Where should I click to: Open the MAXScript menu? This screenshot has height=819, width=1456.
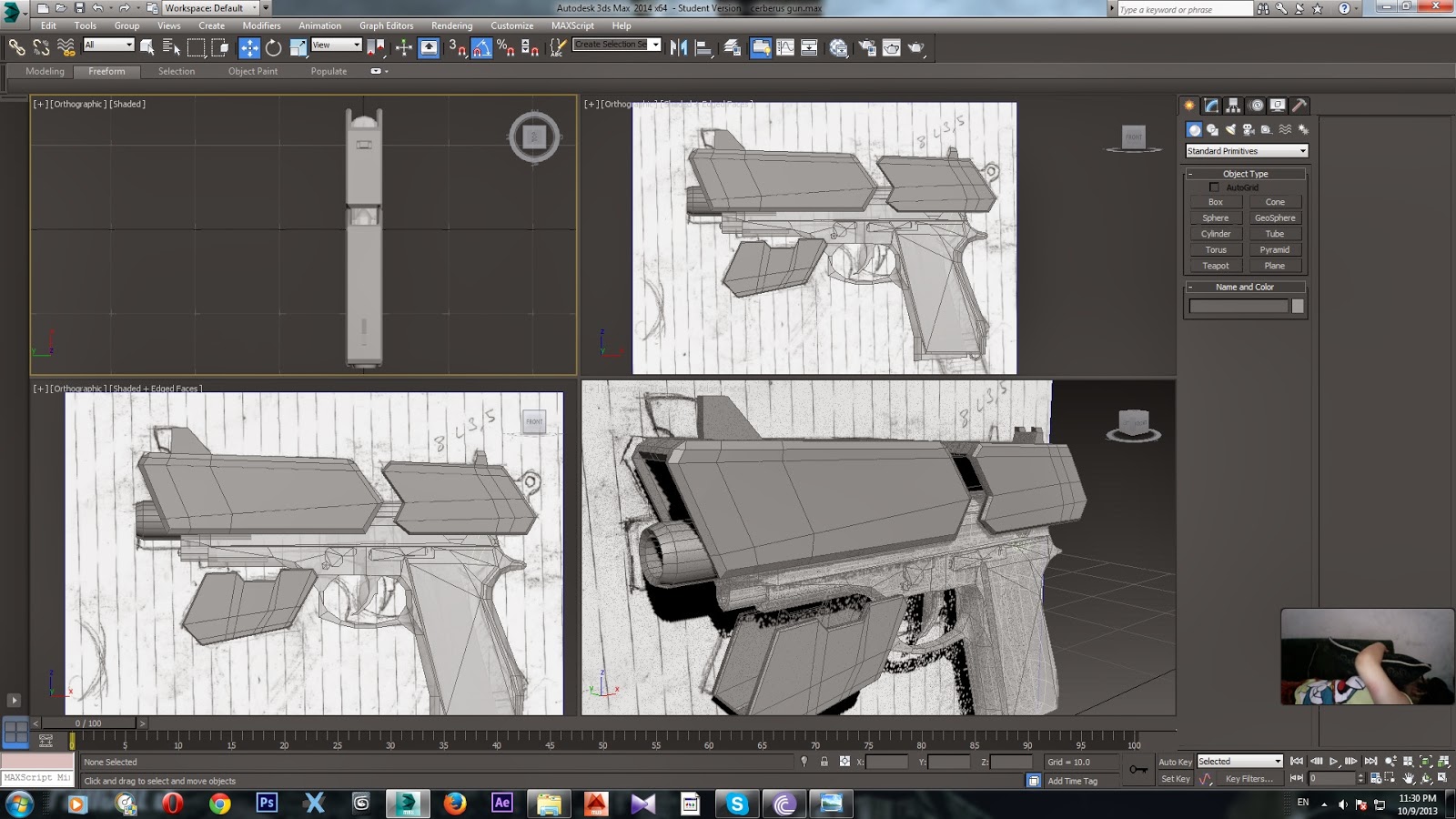tap(572, 25)
